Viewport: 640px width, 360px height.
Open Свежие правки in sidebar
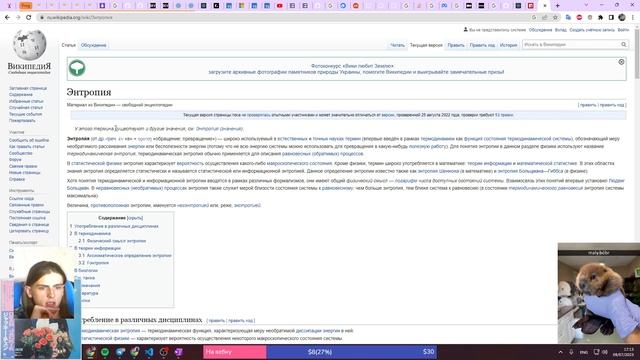pyautogui.click(x=23, y=166)
